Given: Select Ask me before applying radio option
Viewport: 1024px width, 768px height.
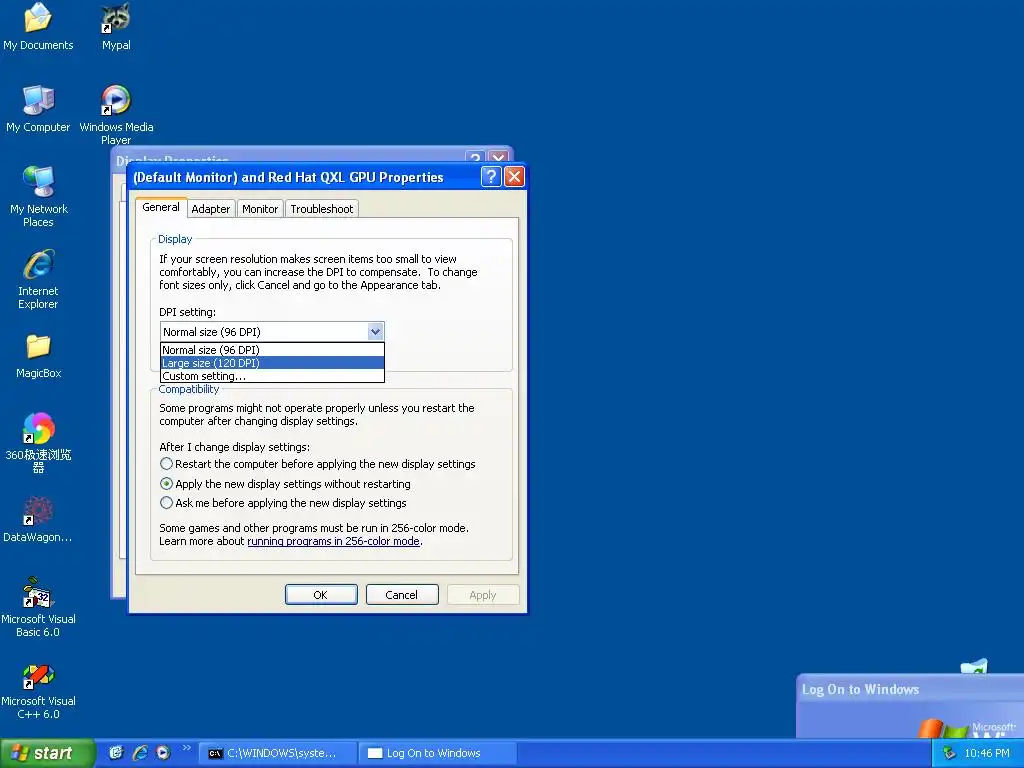Looking at the screenshot, I should click(x=167, y=503).
